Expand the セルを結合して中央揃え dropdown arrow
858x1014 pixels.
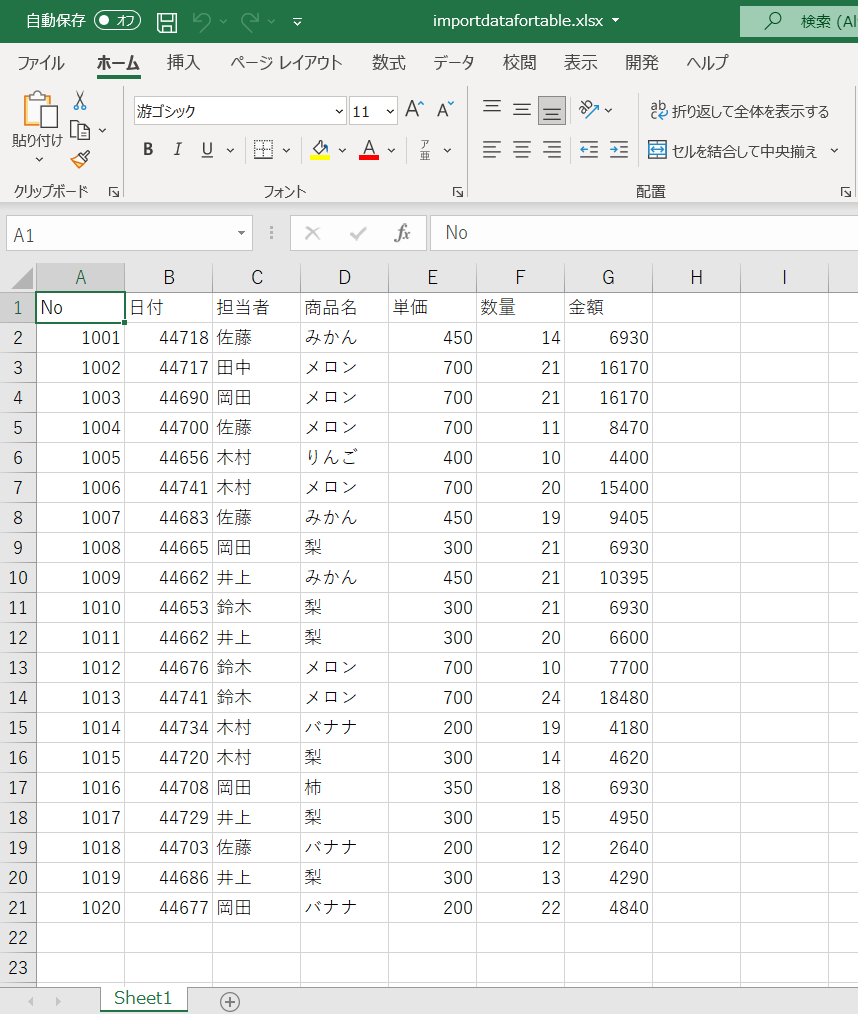click(x=834, y=151)
